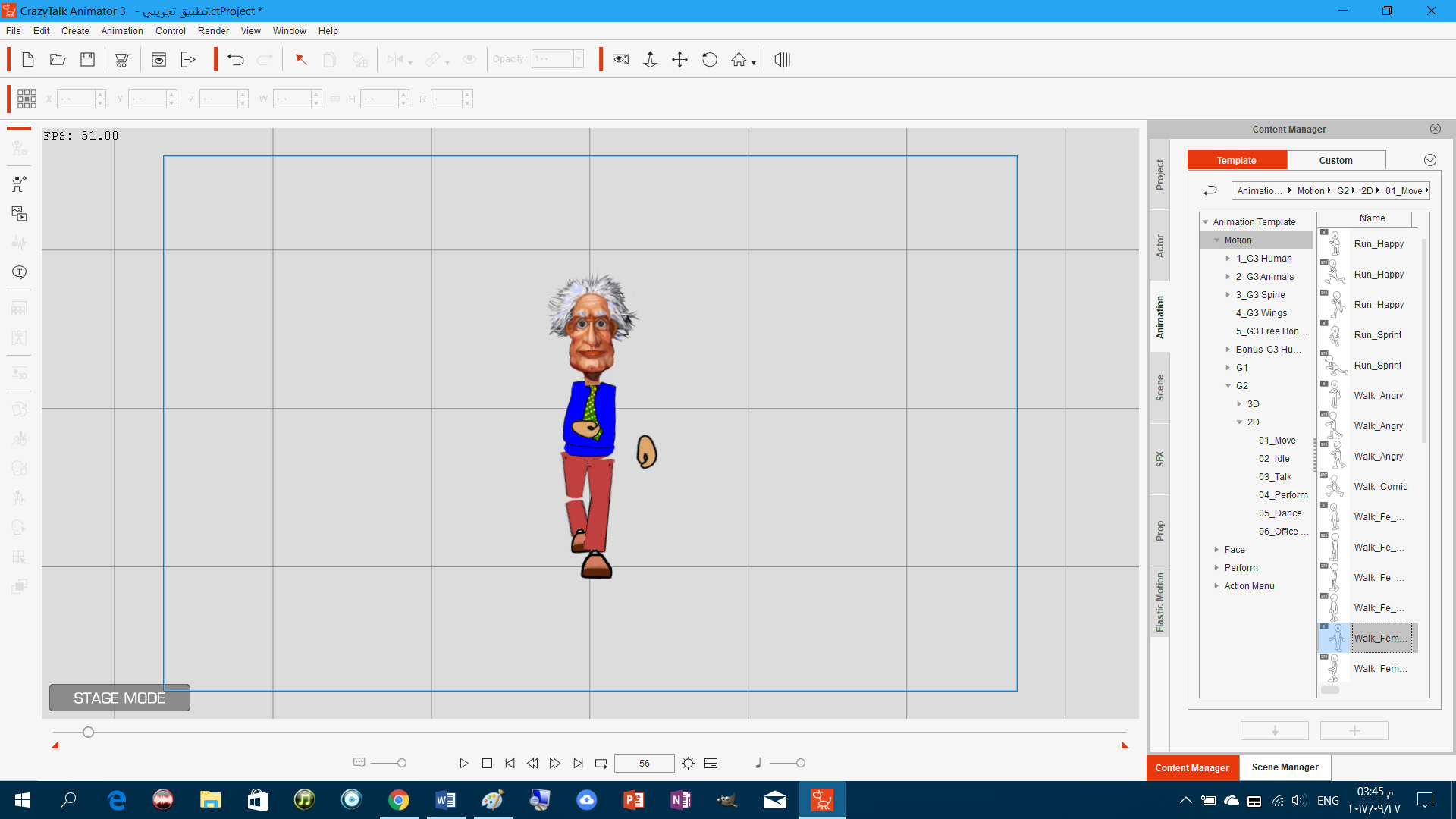The width and height of the screenshot is (1456, 819).
Task: Open the timeline toggle icon in toolbar
Action: 783,60
